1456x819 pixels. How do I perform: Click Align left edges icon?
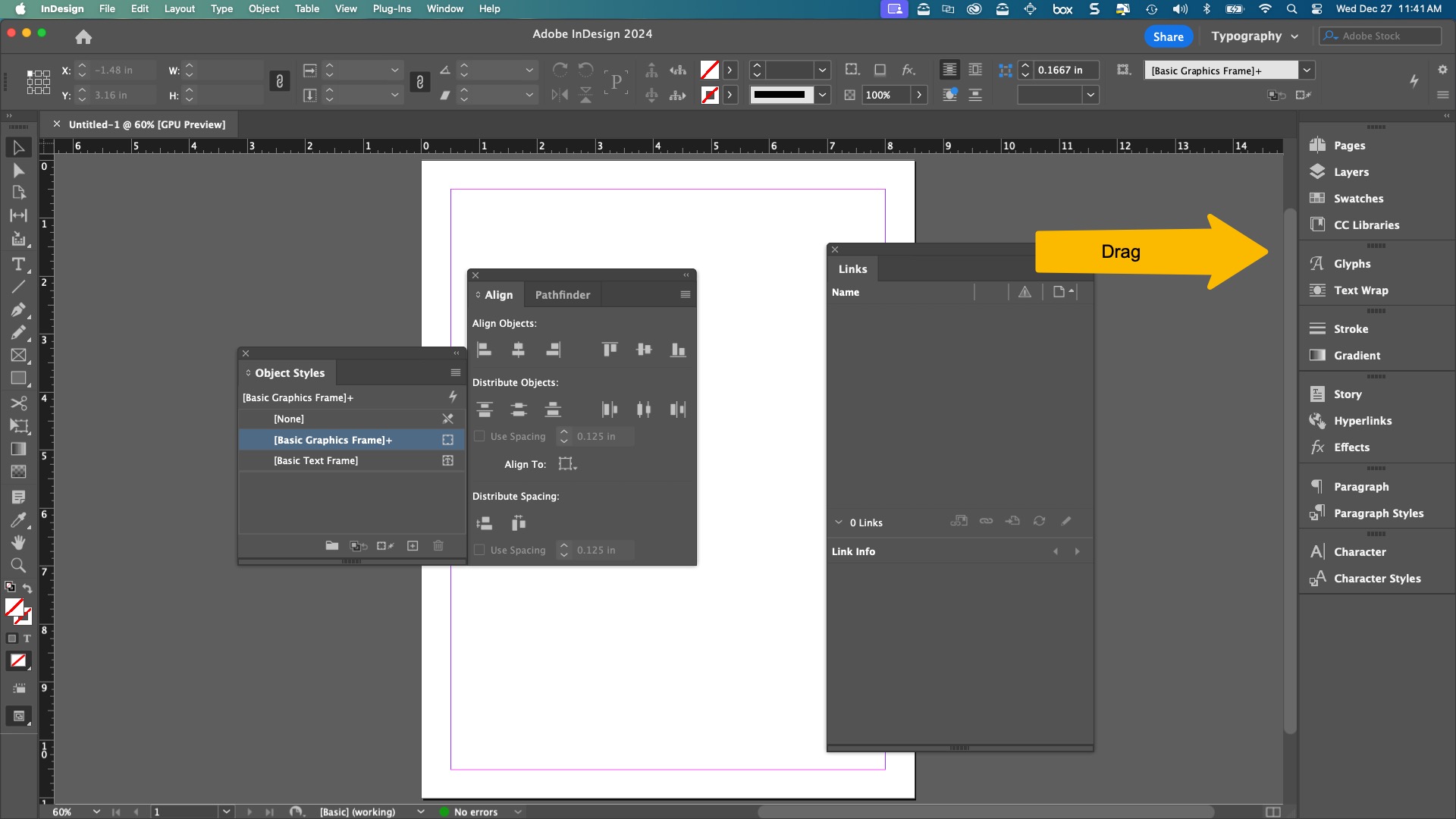(x=484, y=350)
